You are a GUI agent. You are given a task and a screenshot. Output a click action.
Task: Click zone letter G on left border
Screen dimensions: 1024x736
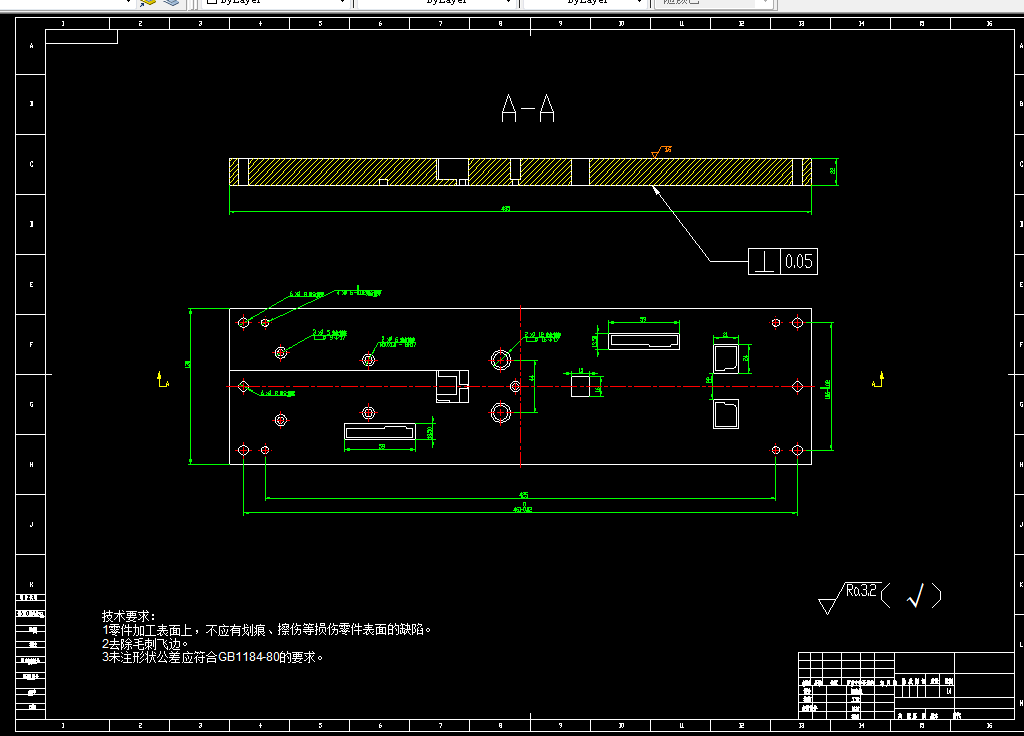[x=31, y=404]
